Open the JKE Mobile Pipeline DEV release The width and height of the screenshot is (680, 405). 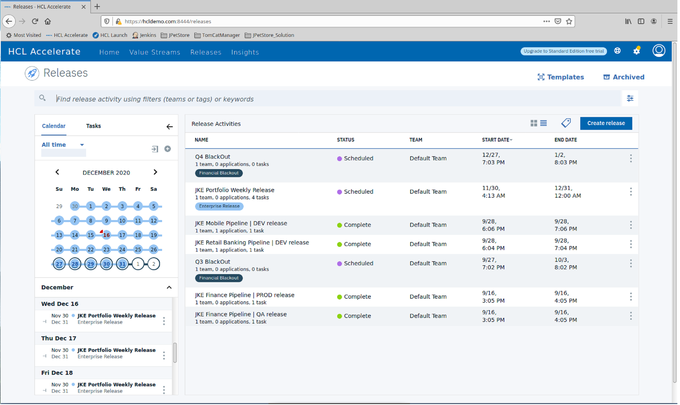point(241,223)
